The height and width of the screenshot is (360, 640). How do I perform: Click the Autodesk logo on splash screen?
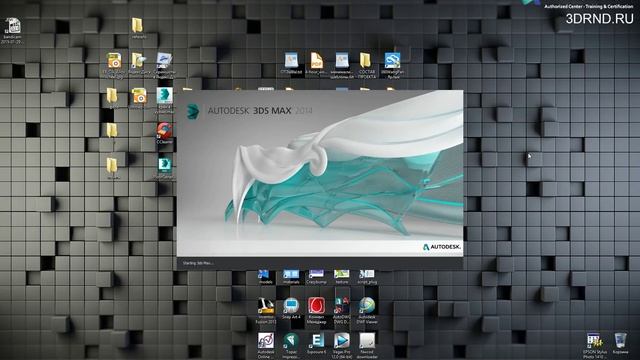click(442, 247)
